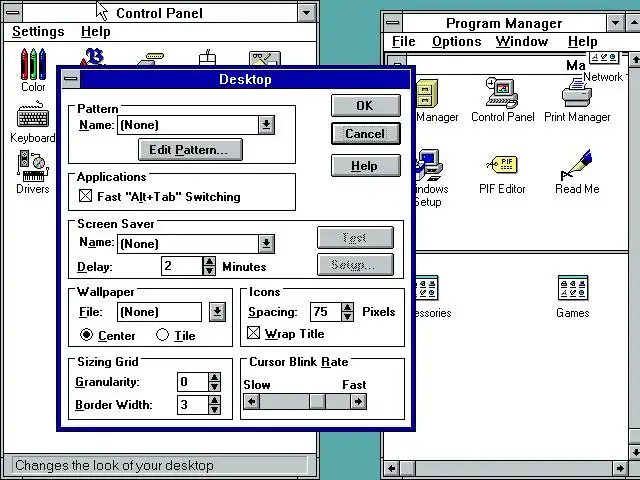Click the Border Width input field
This screenshot has width=640, height=480.
(x=193, y=404)
